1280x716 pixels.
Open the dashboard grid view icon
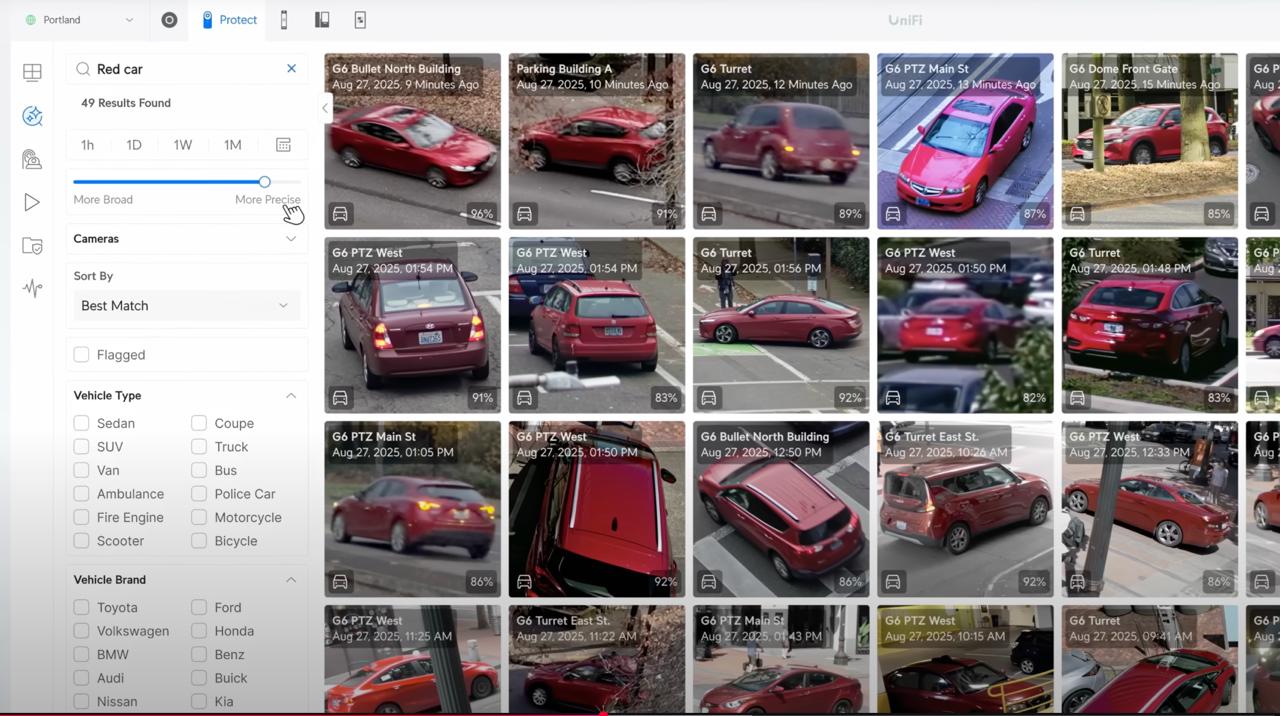[32, 72]
